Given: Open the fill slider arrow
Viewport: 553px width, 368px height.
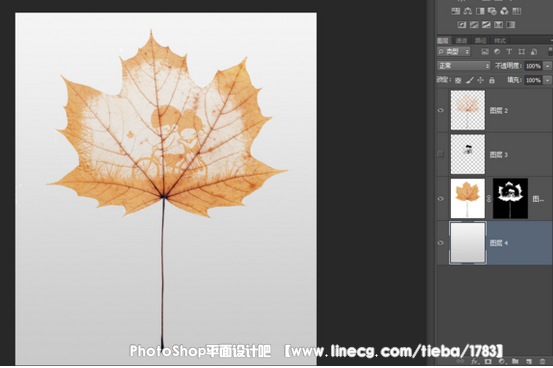Looking at the screenshot, I should pos(547,80).
